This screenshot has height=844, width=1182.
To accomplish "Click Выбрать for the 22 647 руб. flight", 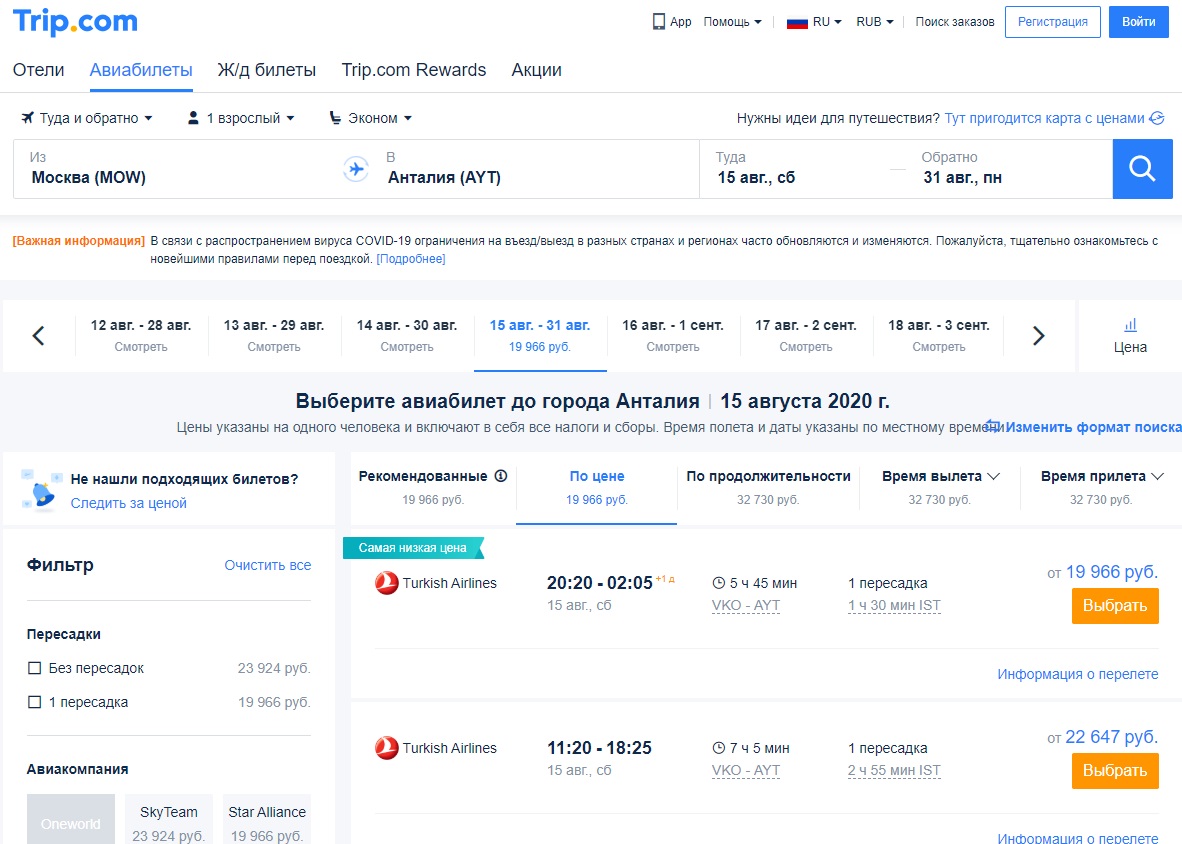I will pyautogui.click(x=1115, y=770).
